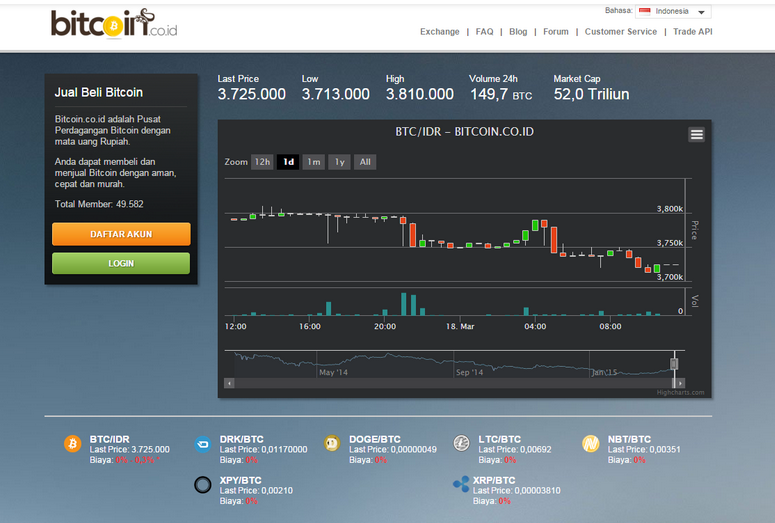
Task: Click the green LOGIN button
Action: point(121,263)
